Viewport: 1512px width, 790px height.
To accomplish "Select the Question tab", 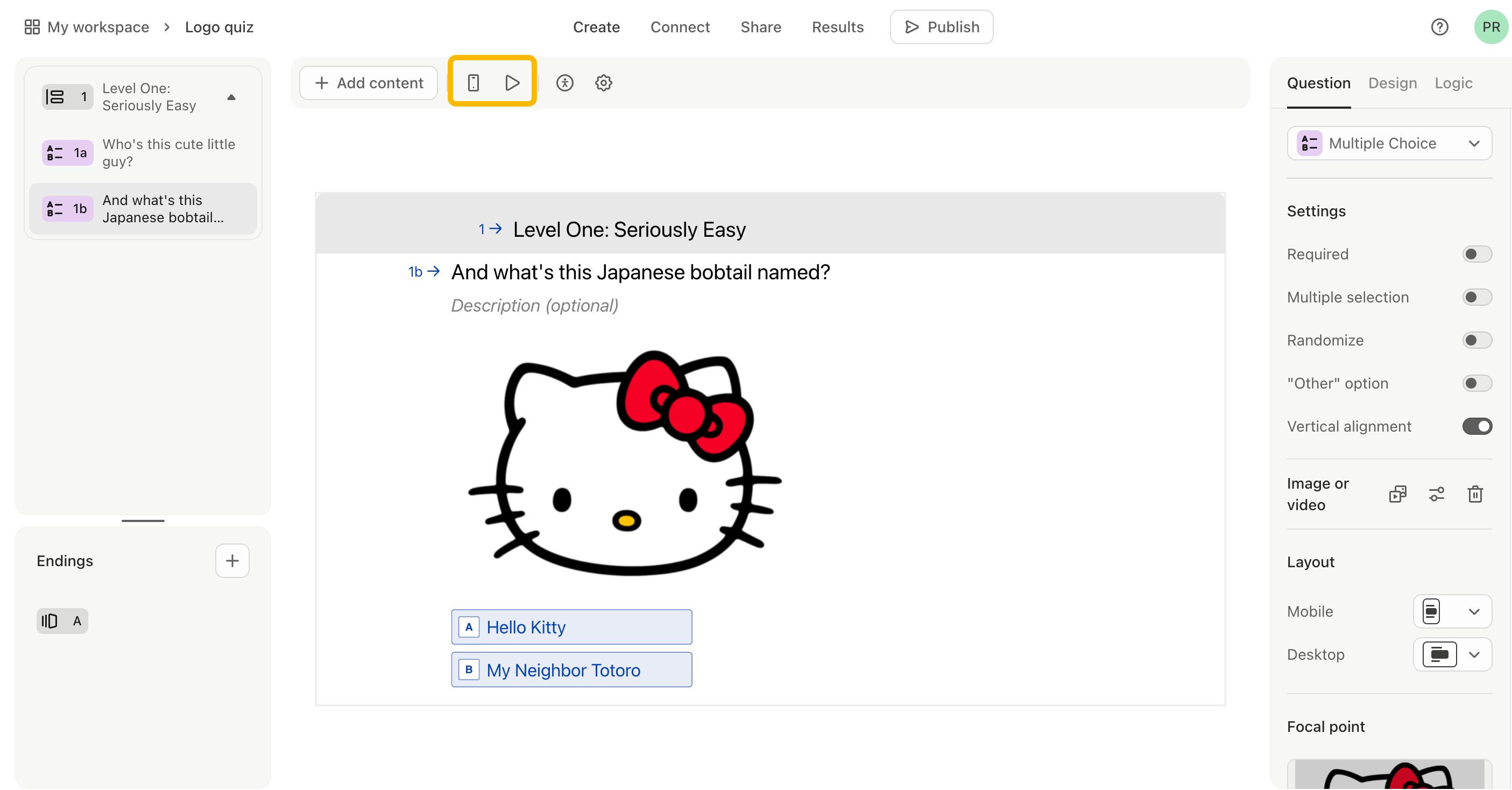I will click(x=1318, y=83).
